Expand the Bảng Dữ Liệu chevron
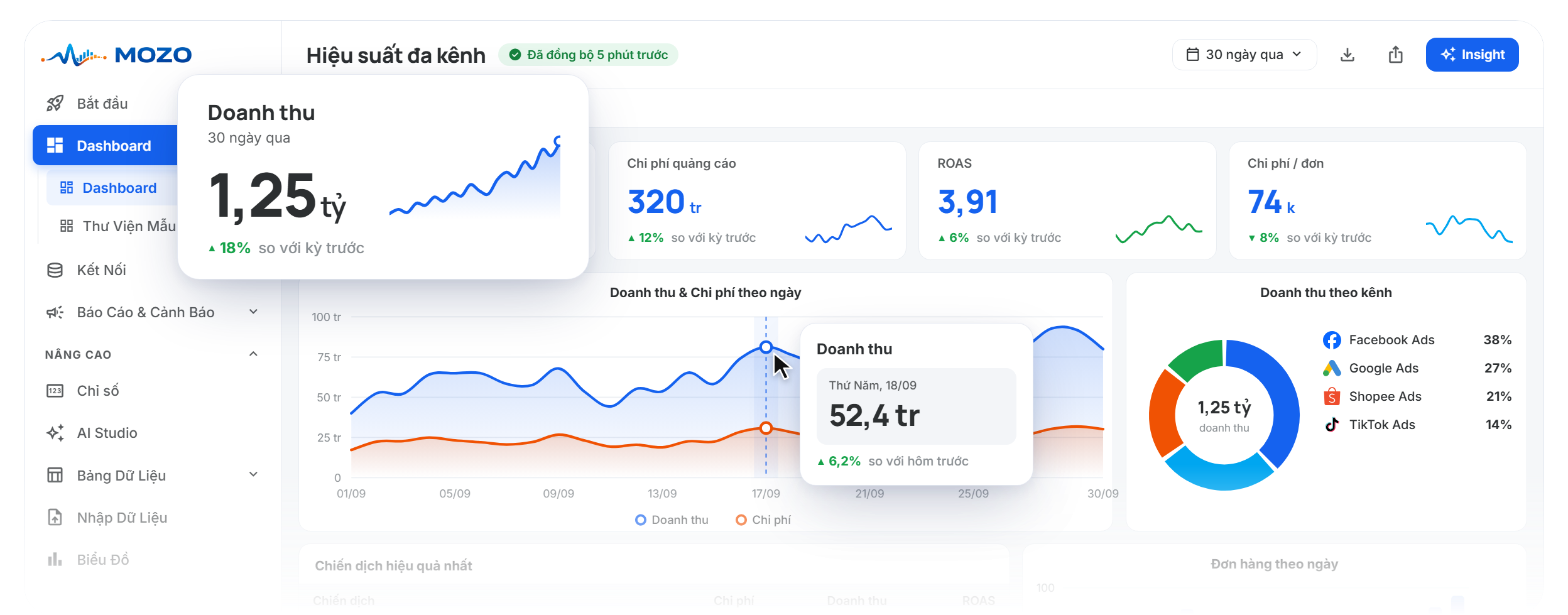 click(253, 475)
